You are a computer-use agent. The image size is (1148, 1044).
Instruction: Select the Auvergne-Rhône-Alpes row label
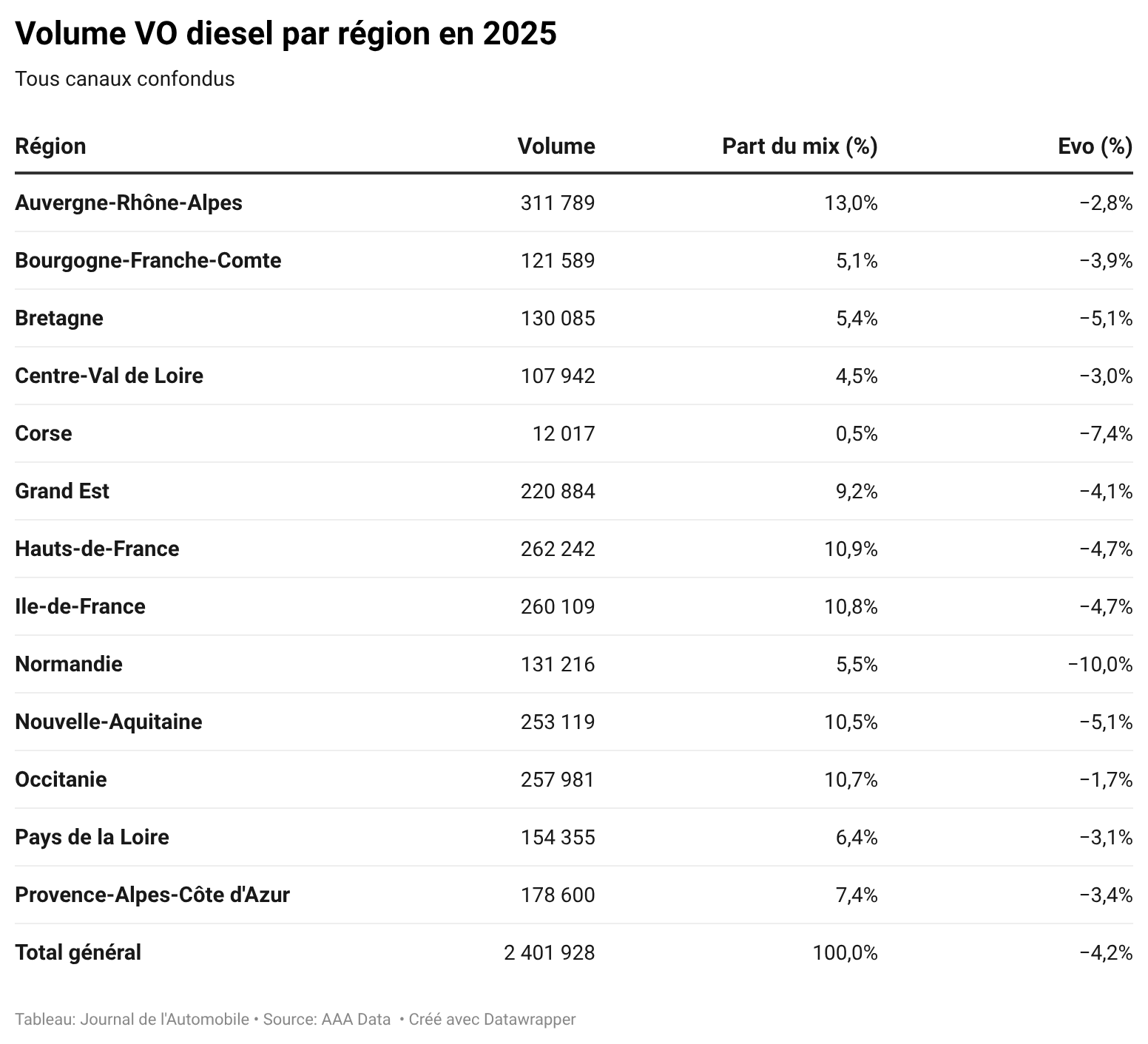coord(129,203)
